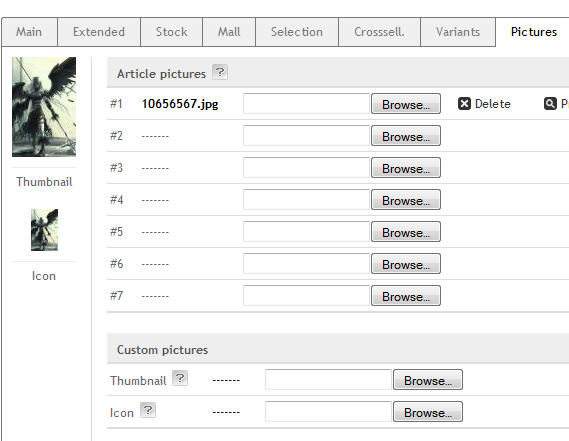The width and height of the screenshot is (569, 441).
Task: Click Browse for picture #5
Action: coord(406,232)
